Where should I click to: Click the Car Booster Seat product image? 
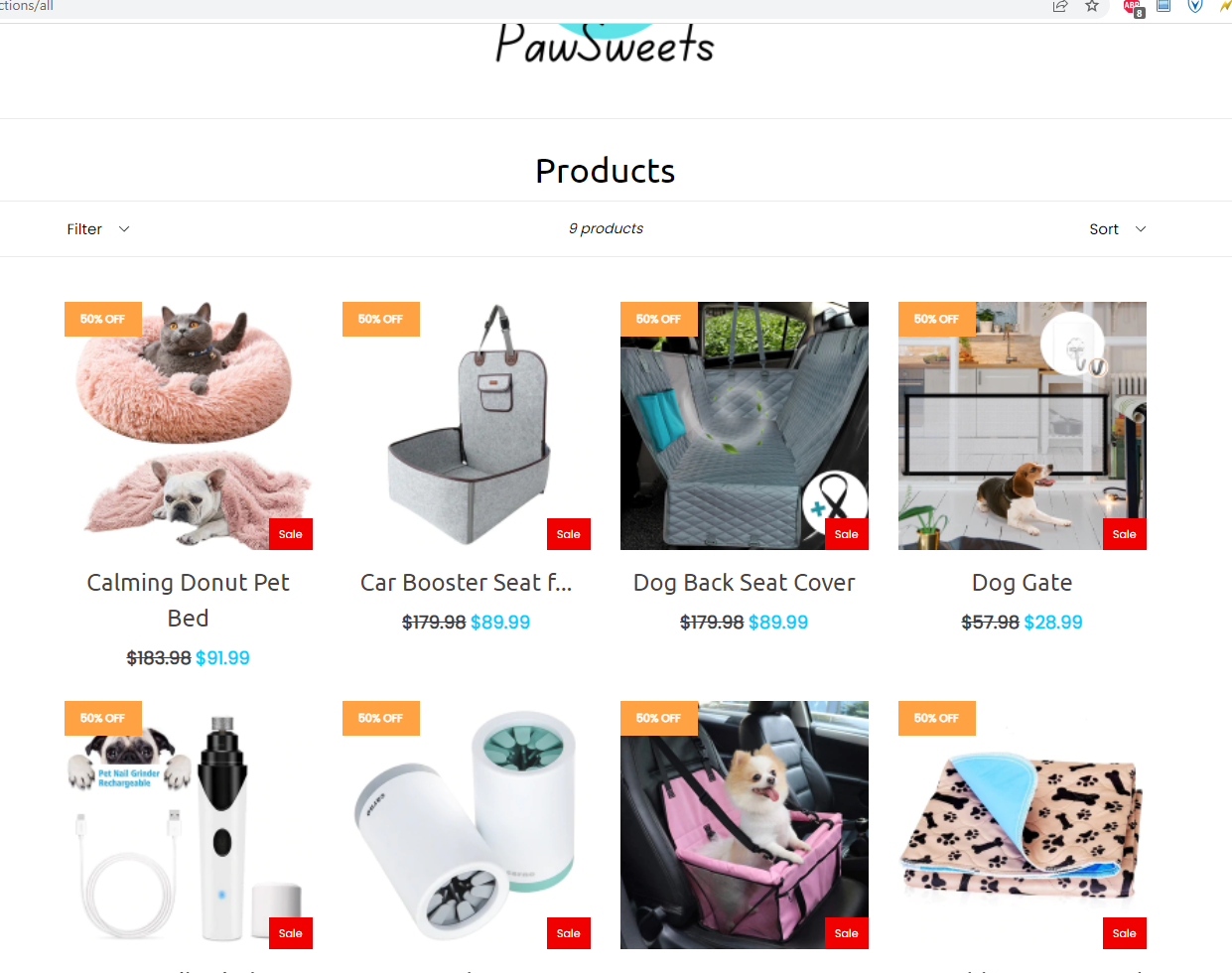click(467, 426)
